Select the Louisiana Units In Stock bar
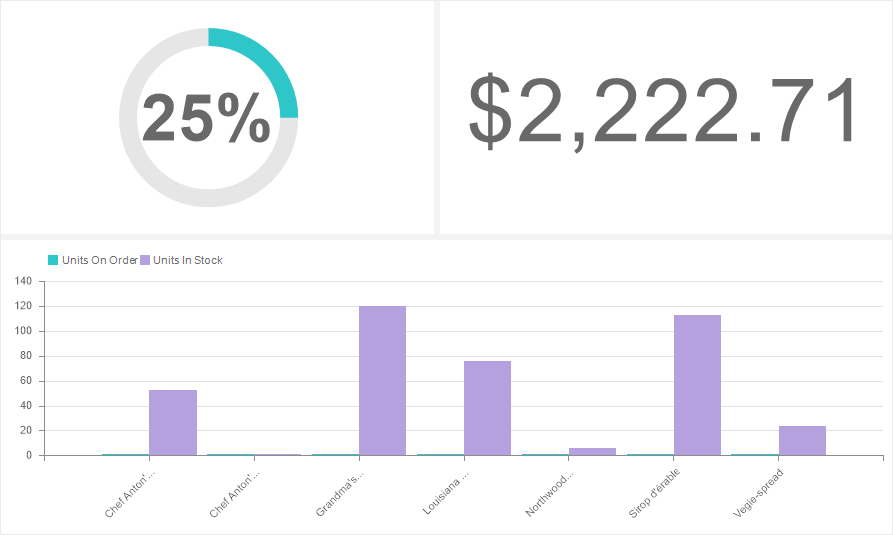This screenshot has width=893, height=535. [487, 408]
